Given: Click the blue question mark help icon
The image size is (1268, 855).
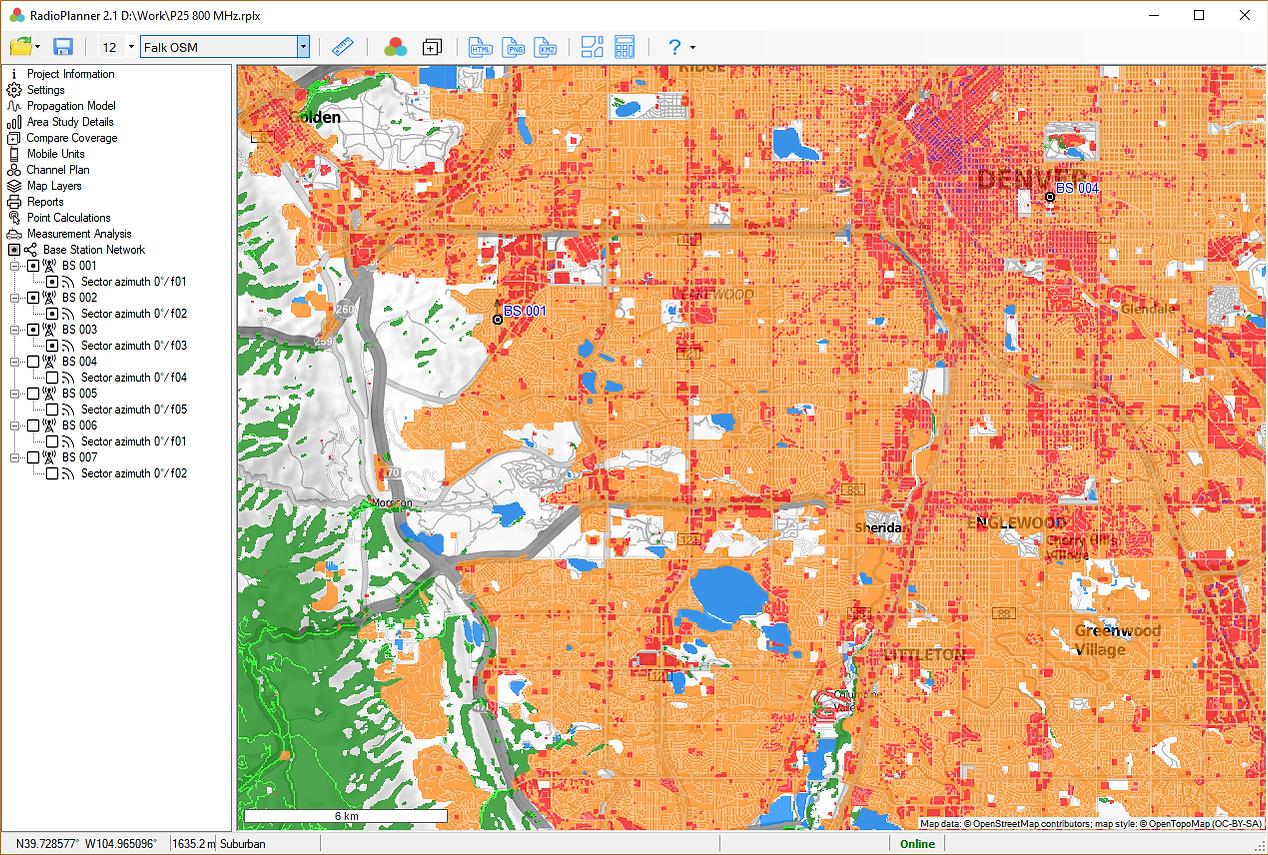Looking at the screenshot, I should (675, 47).
